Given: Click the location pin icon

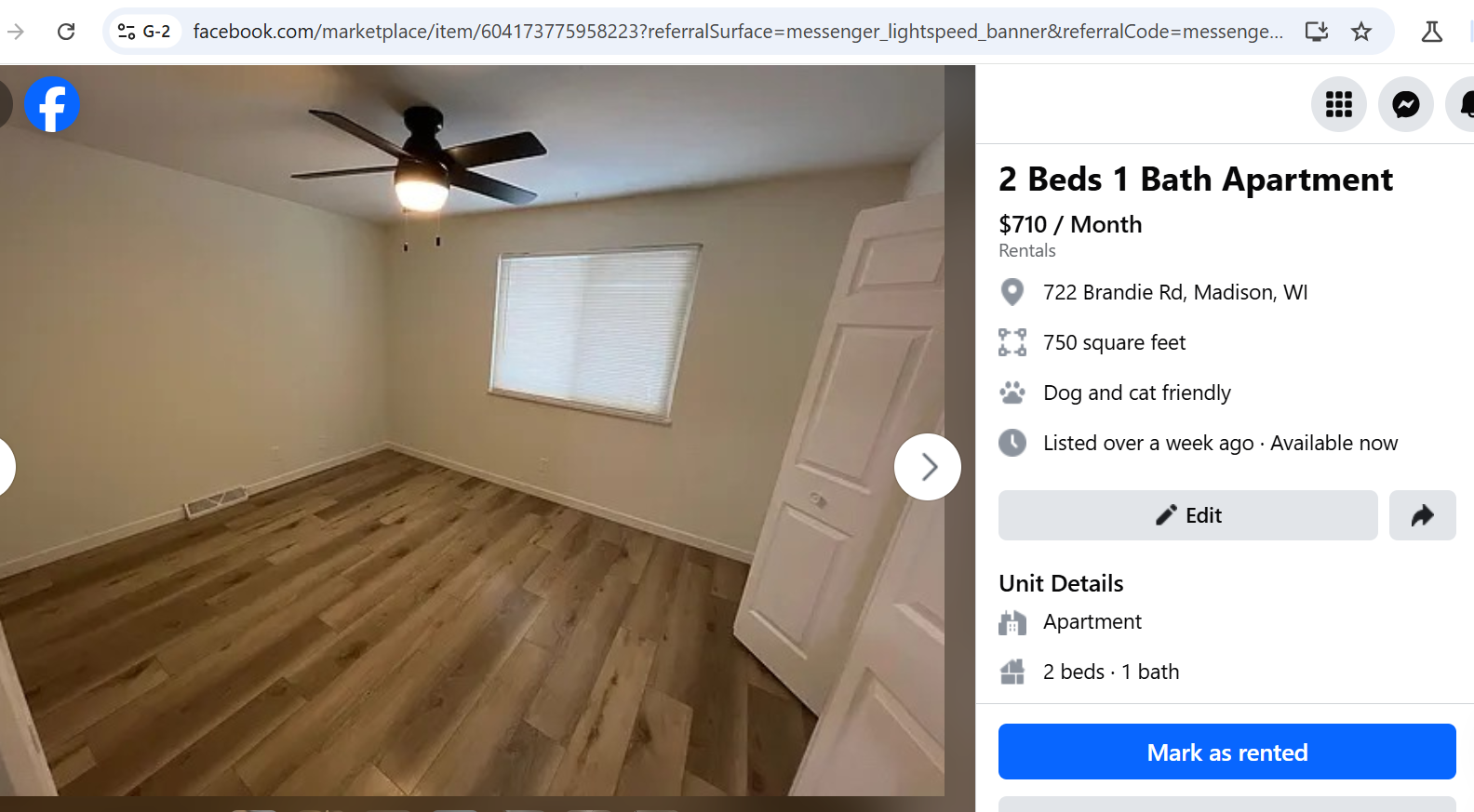Looking at the screenshot, I should tap(1012, 292).
